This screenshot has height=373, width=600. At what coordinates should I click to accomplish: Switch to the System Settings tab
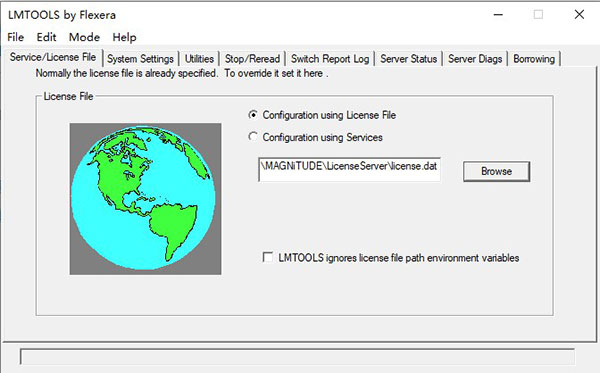coord(140,59)
